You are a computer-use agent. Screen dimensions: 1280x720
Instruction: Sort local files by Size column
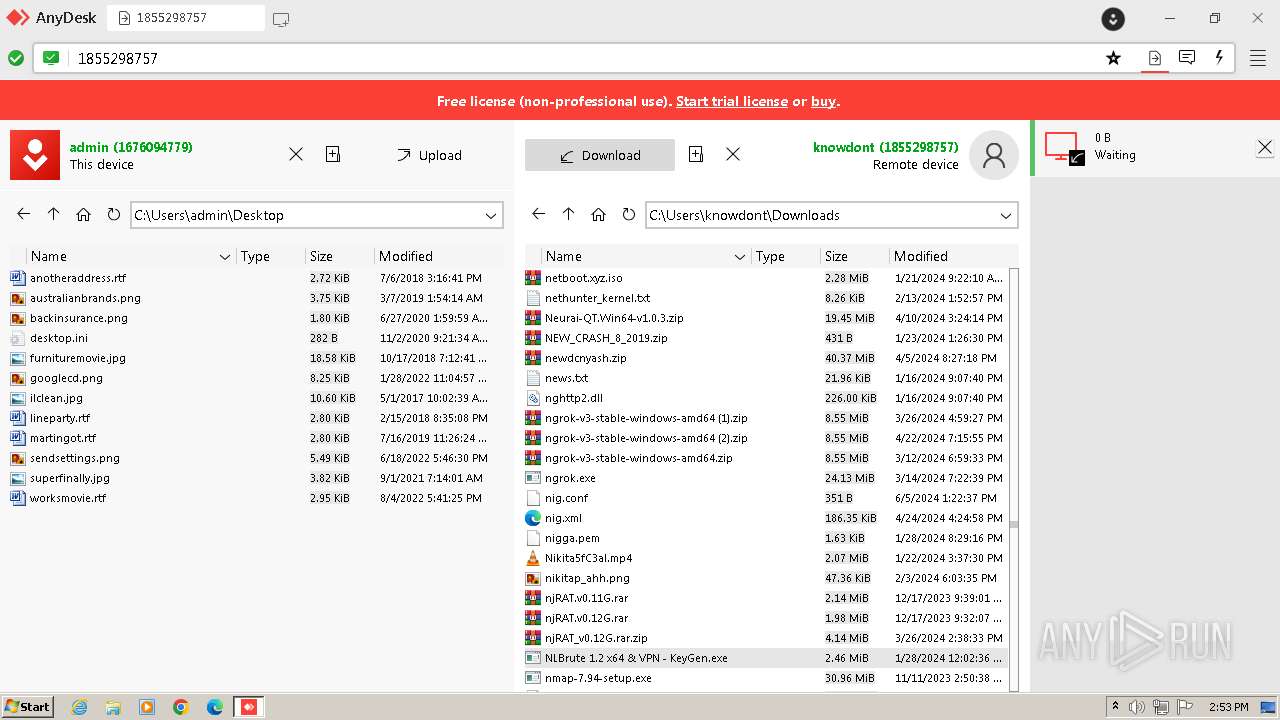coord(339,256)
